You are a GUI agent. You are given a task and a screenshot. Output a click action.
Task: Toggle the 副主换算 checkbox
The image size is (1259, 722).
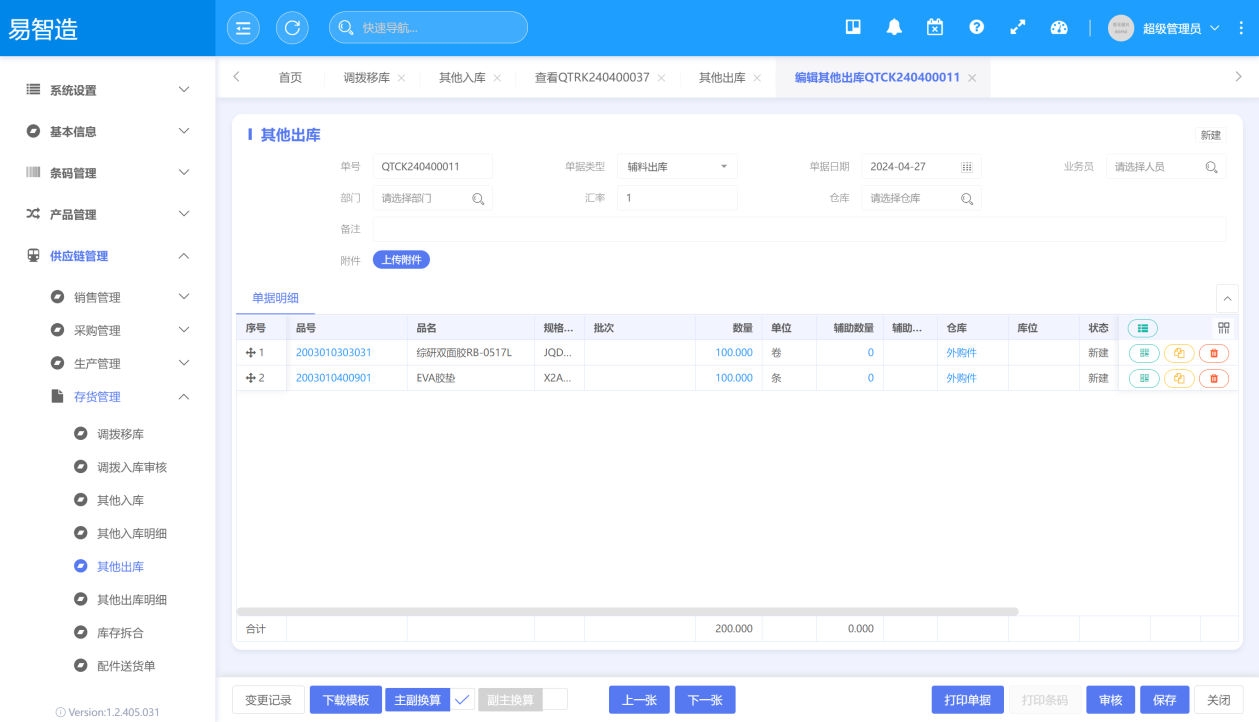pyautogui.click(x=554, y=700)
